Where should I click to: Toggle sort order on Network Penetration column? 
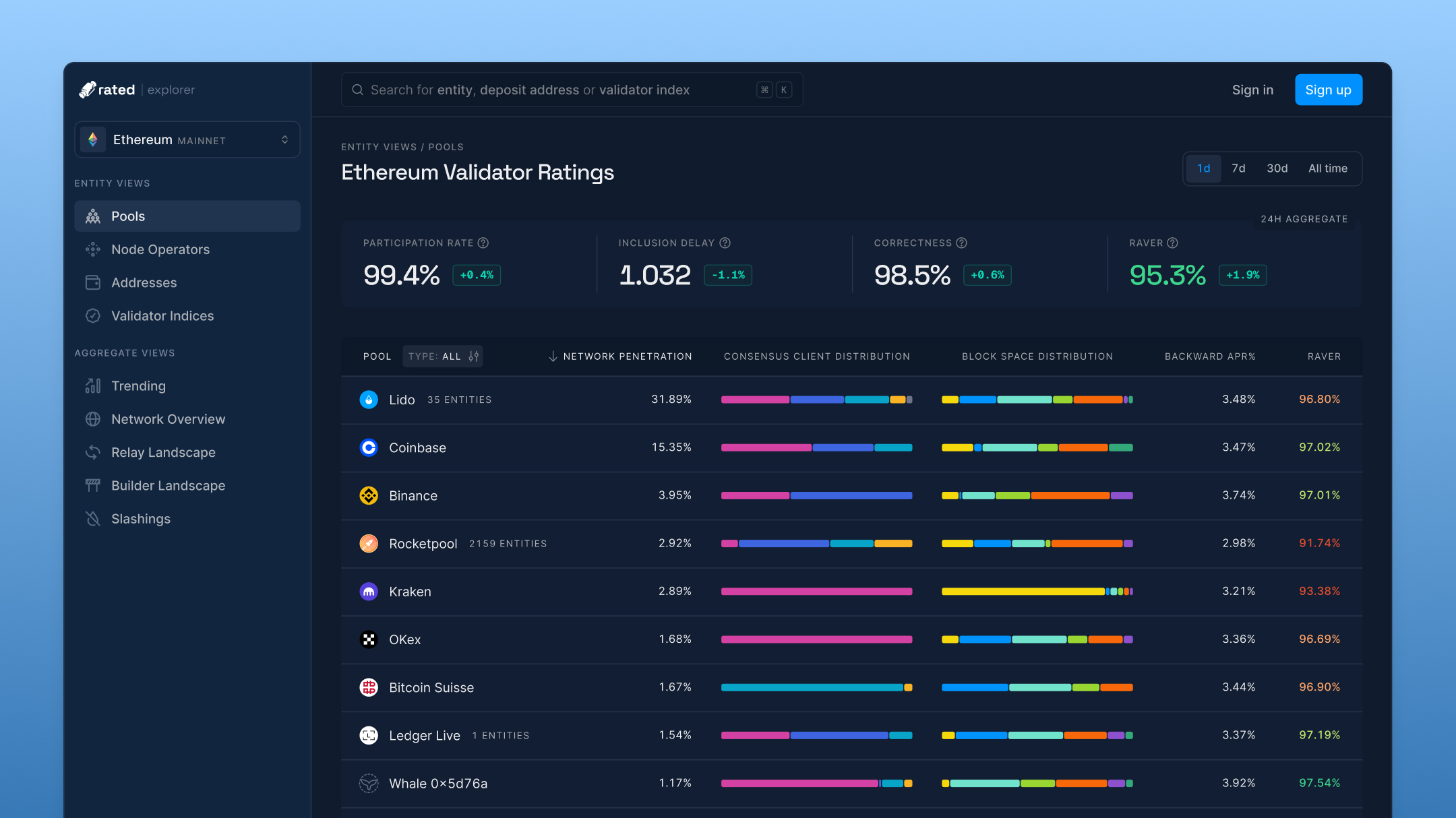pyautogui.click(x=554, y=356)
